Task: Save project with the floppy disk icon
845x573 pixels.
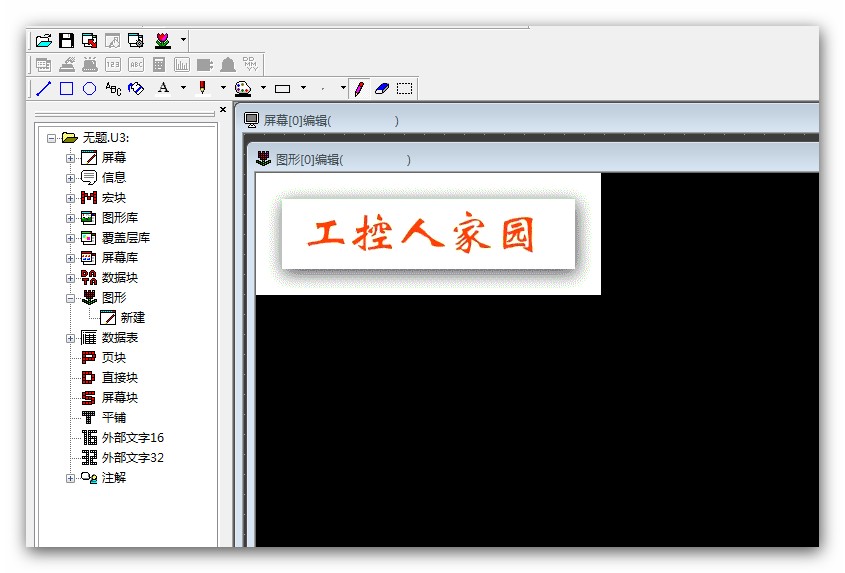Action: coord(66,41)
